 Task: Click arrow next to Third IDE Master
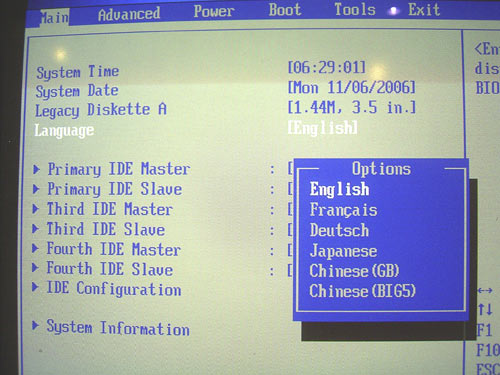point(36,209)
